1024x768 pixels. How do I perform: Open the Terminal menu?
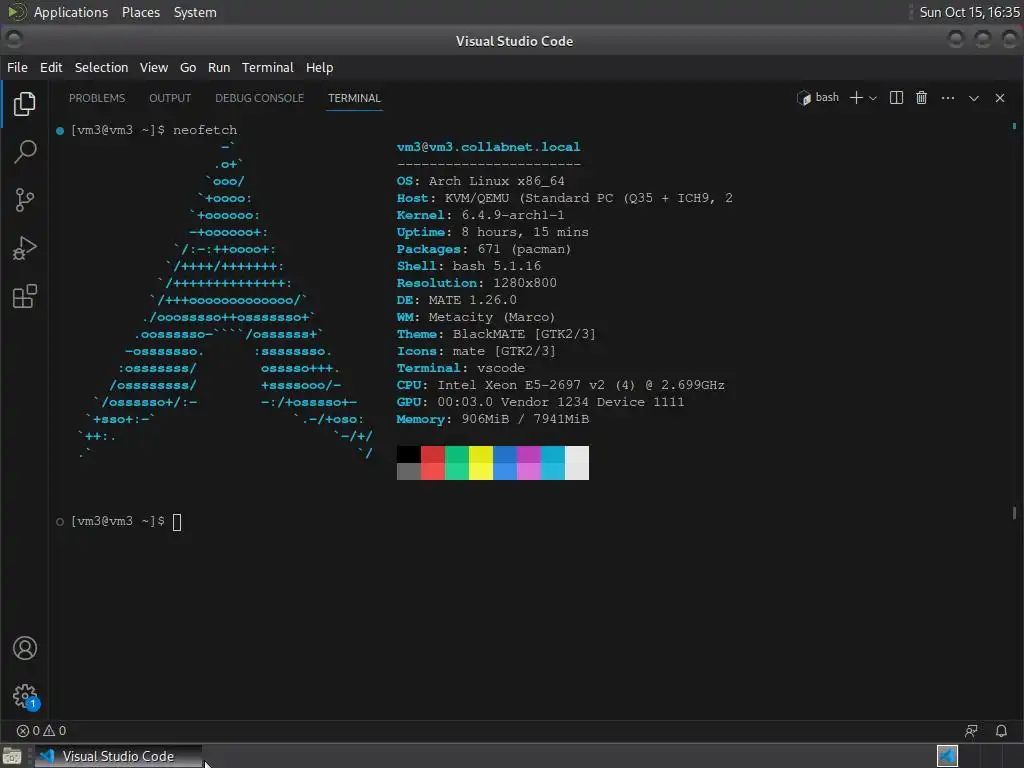268,67
